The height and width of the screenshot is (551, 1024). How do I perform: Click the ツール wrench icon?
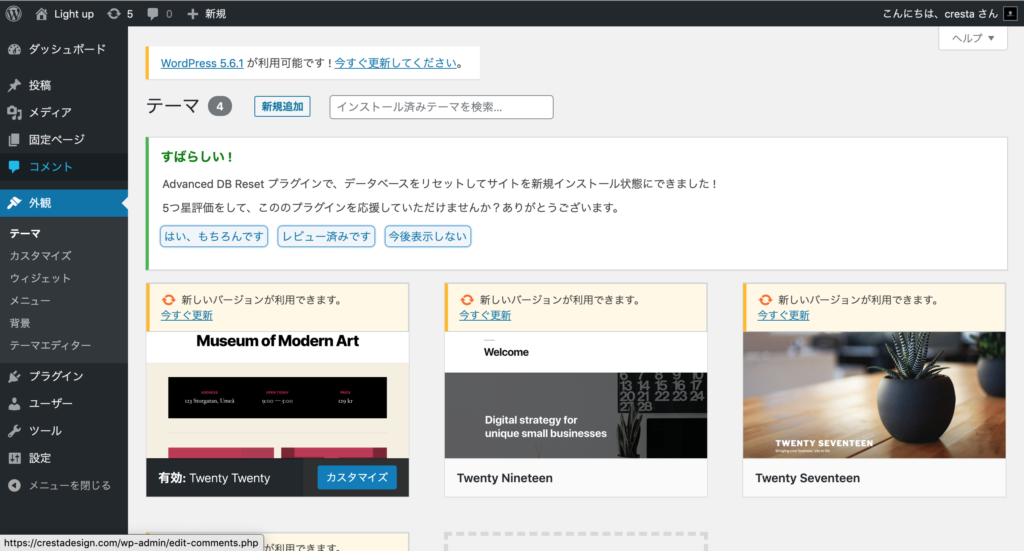14,431
